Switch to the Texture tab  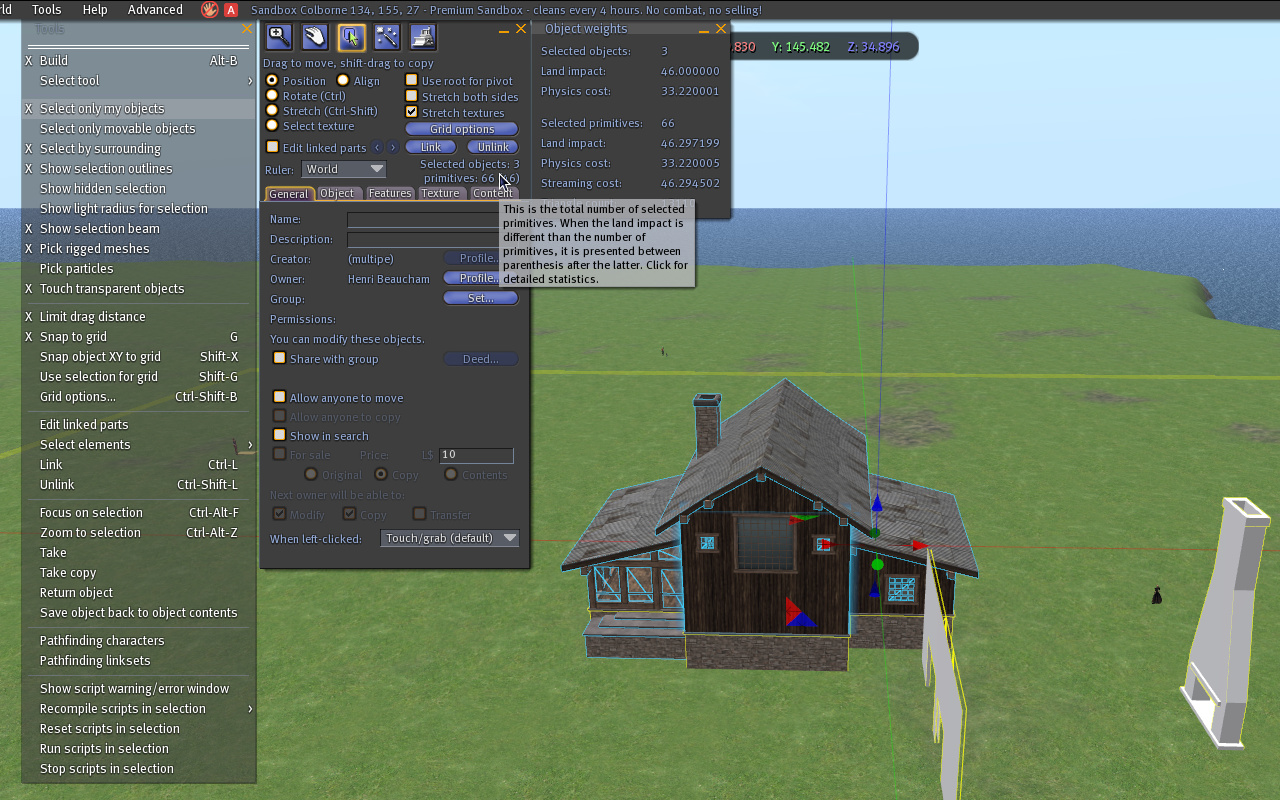440,193
